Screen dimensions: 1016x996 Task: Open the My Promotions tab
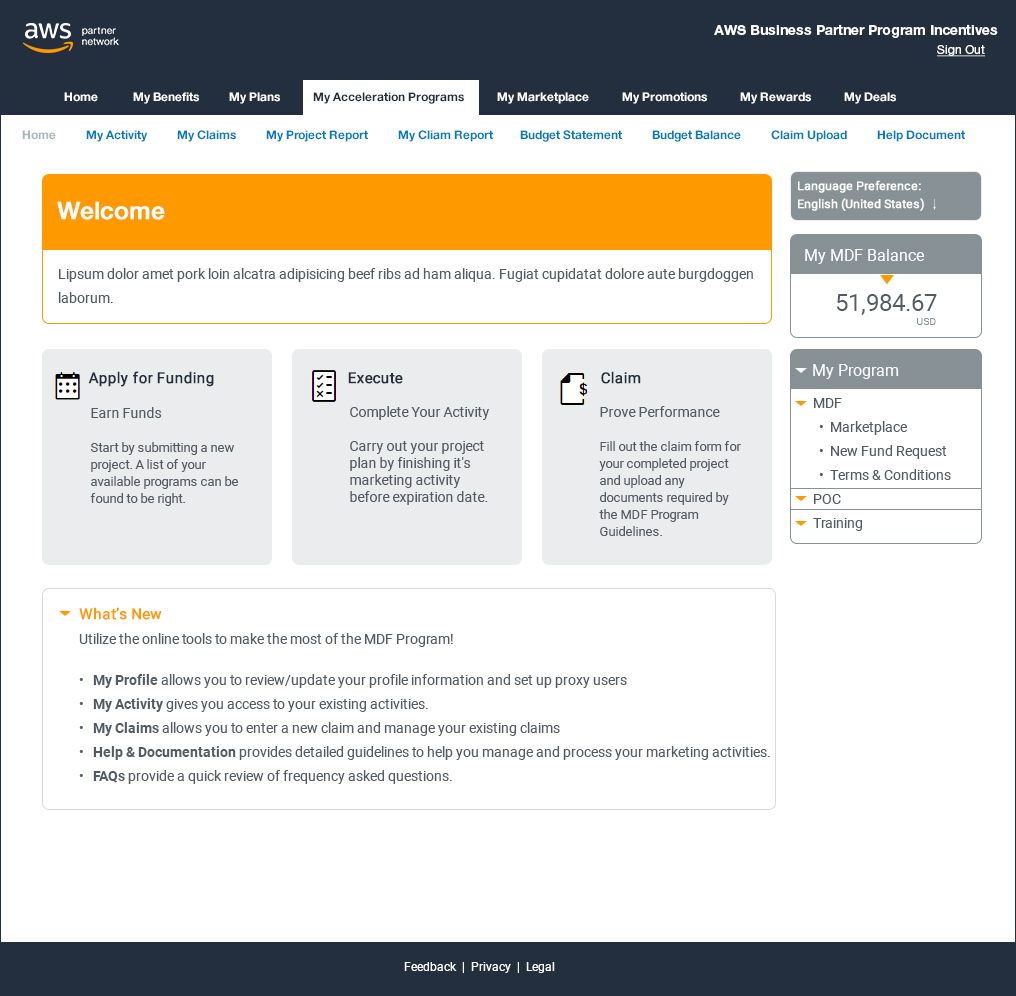pyautogui.click(x=665, y=97)
